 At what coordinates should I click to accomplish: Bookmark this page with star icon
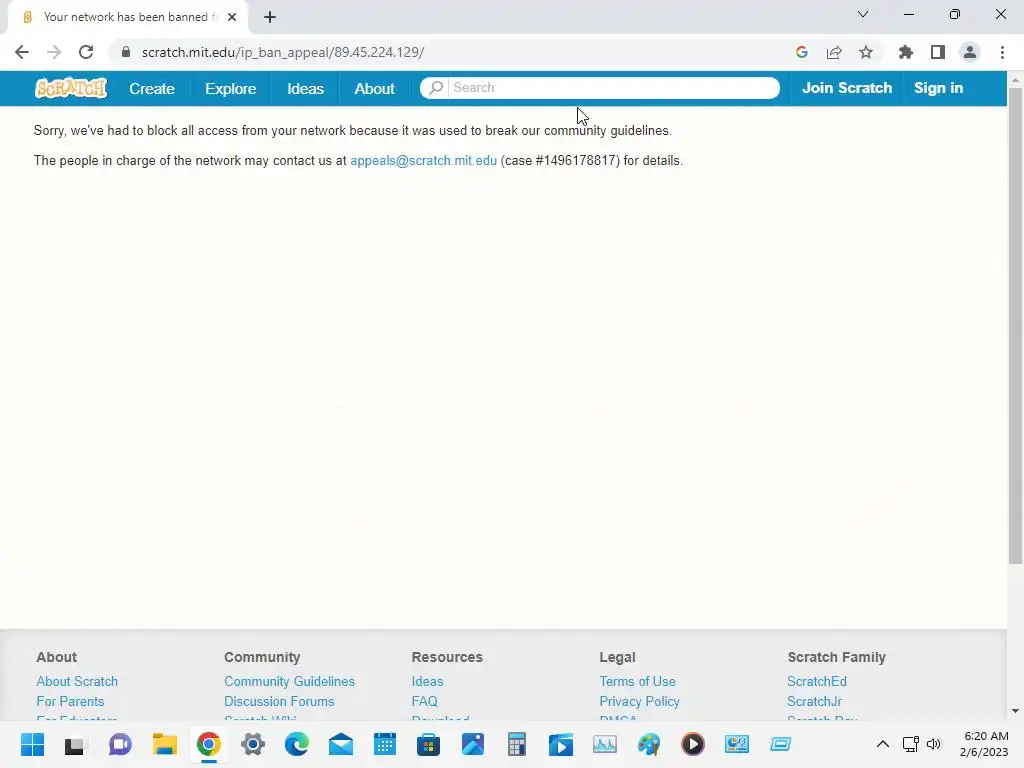point(866,52)
